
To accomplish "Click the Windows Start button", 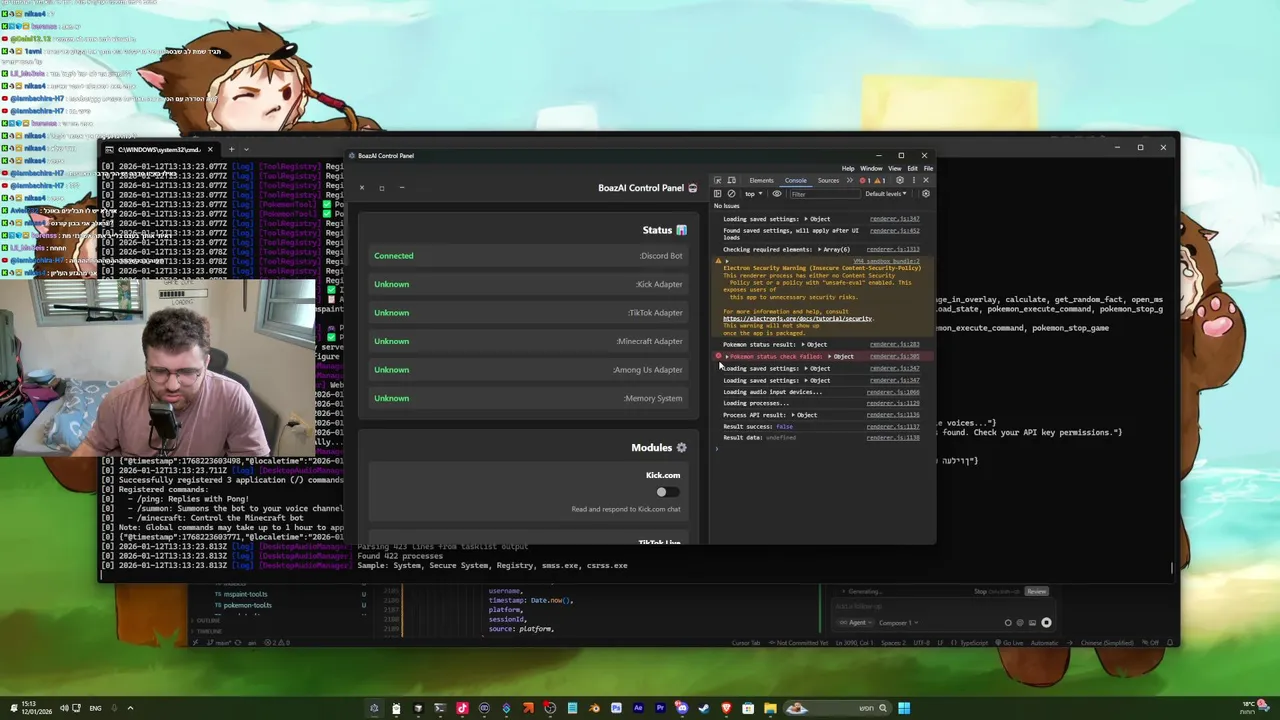I will [904, 708].
